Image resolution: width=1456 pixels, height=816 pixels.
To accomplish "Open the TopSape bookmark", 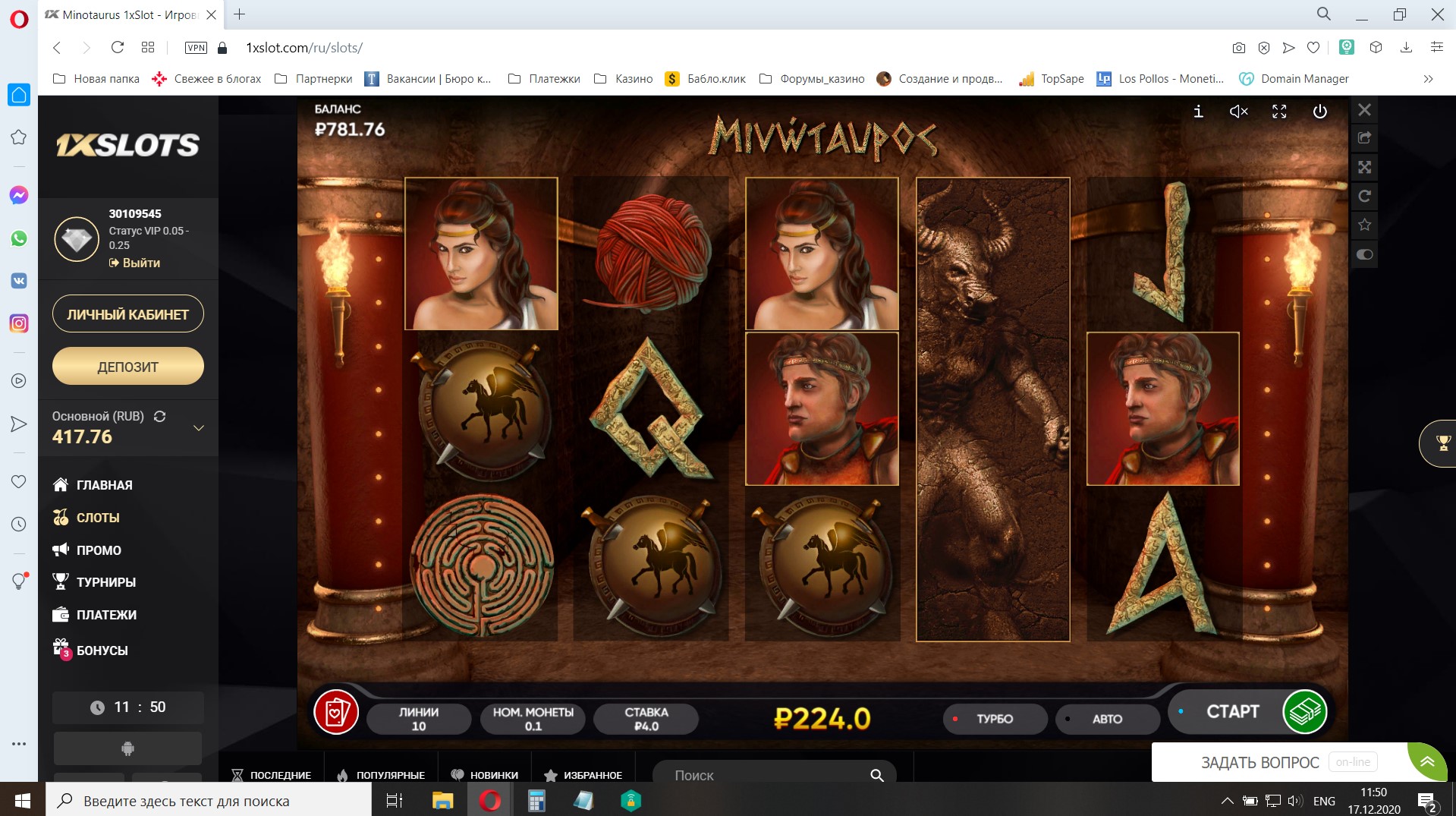I will point(1052,79).
